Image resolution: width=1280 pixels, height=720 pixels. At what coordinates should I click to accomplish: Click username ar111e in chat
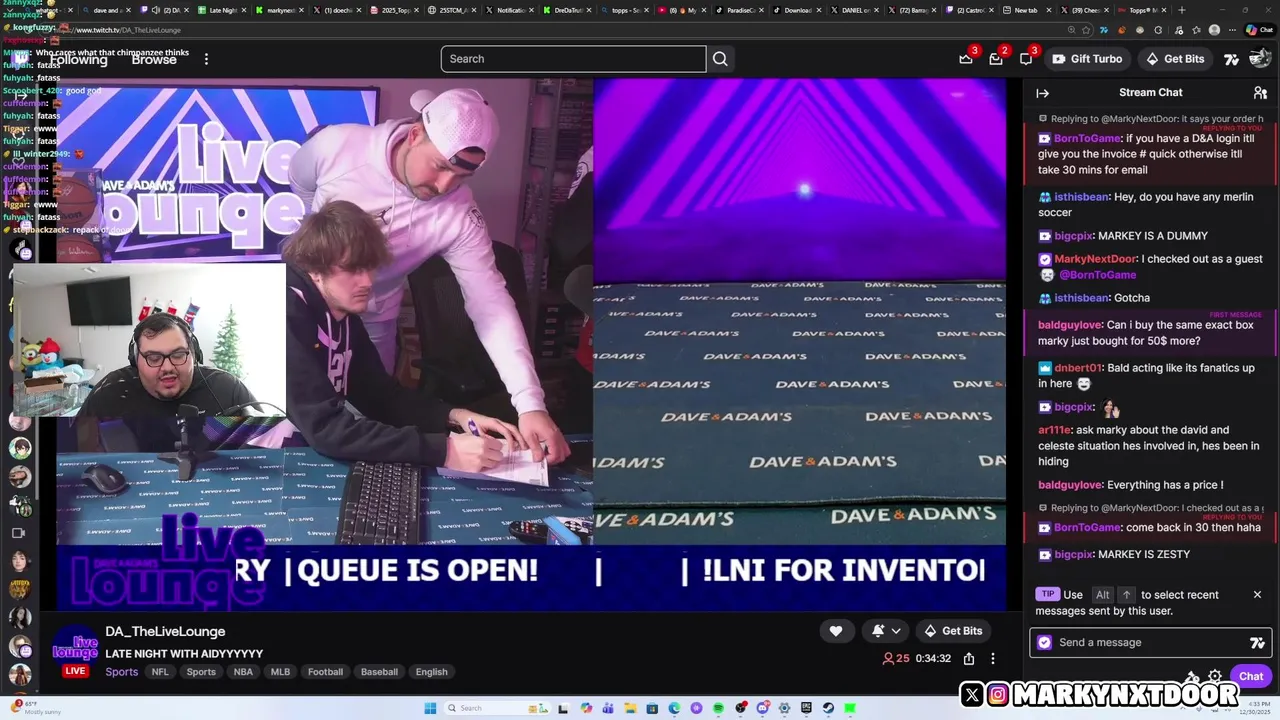pyautogui.click(x=1054, y=430)
